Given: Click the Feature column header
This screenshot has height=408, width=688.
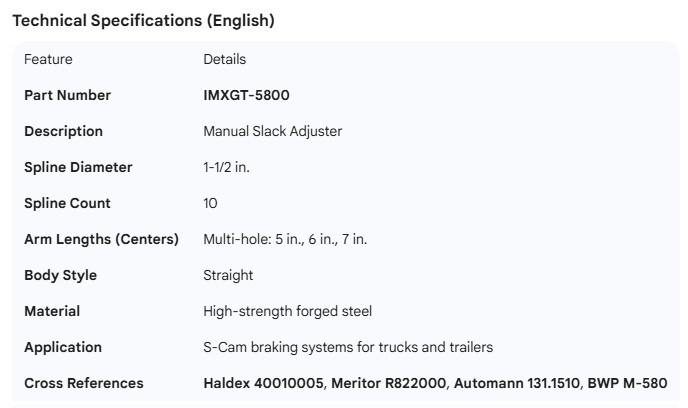Looking at the screenshot, I should coord(48,59).
